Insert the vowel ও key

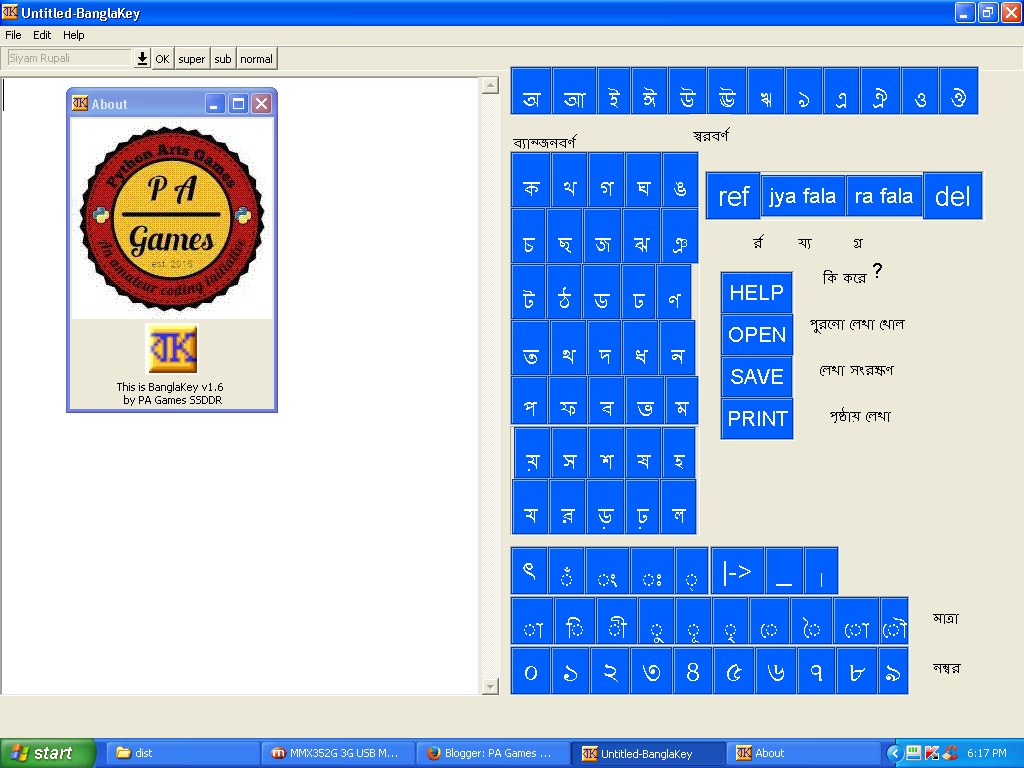click(x=920, y=91)
